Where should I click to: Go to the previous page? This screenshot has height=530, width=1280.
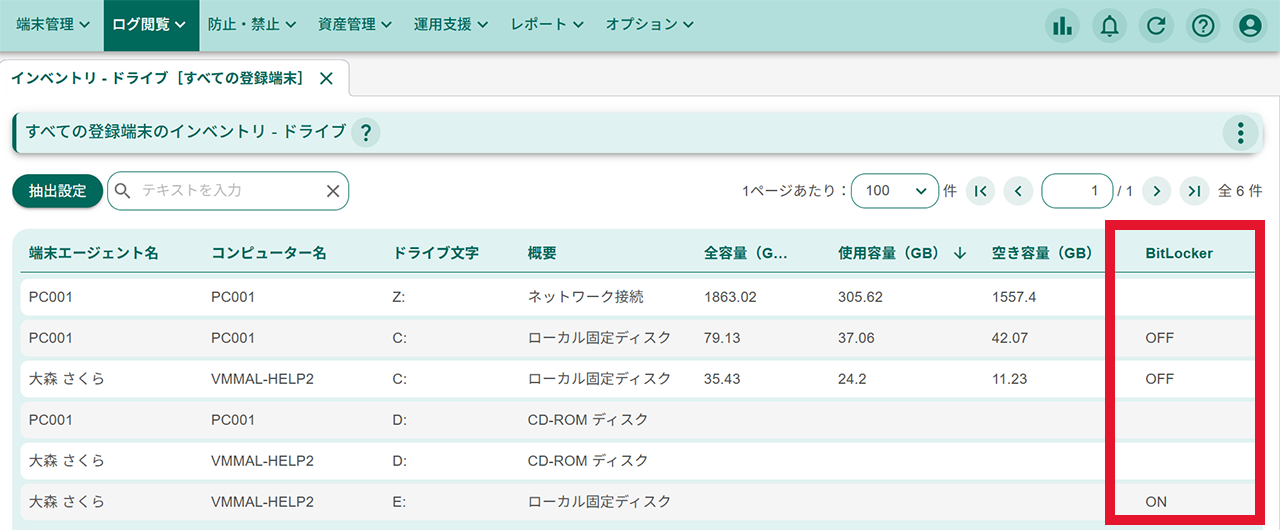click(x=1018, y=191)
